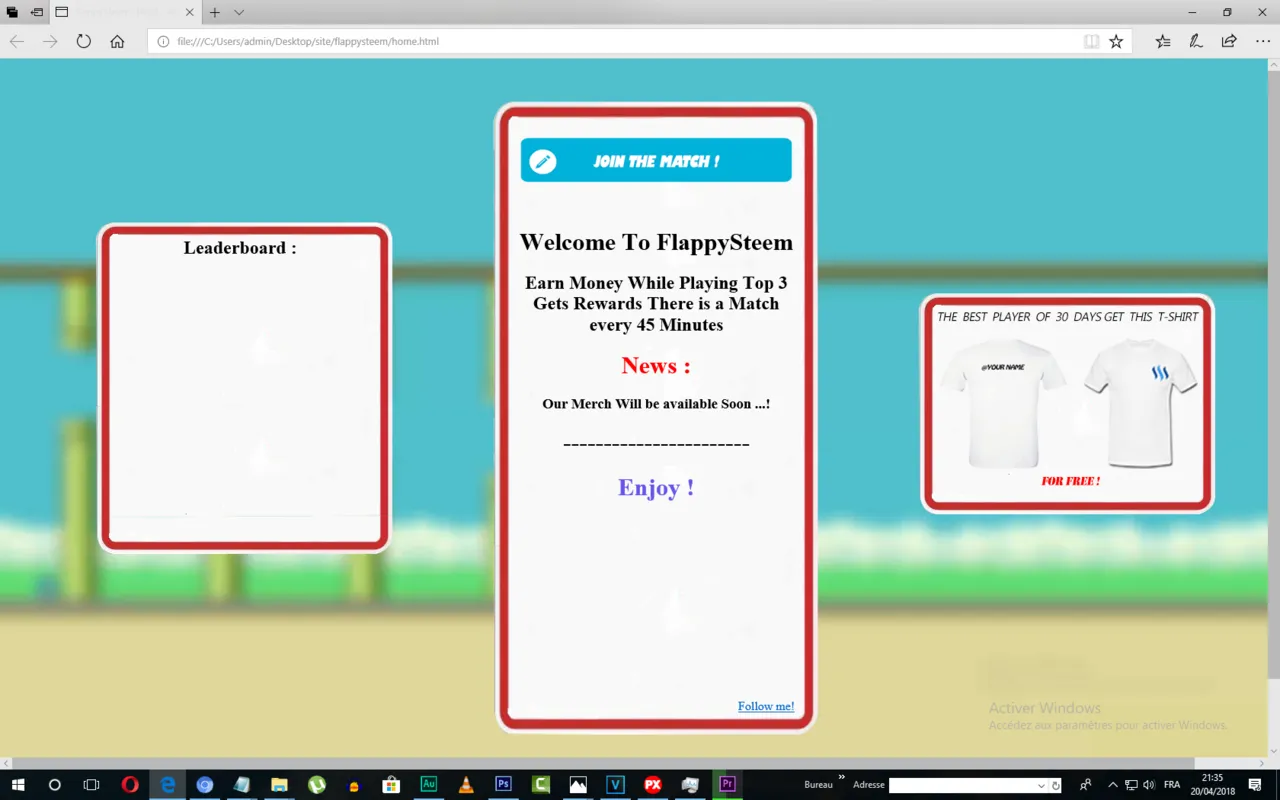Open the People icon in tray
The width and height of the screenshot is (1280, 800).
[x=1086, y=785]
